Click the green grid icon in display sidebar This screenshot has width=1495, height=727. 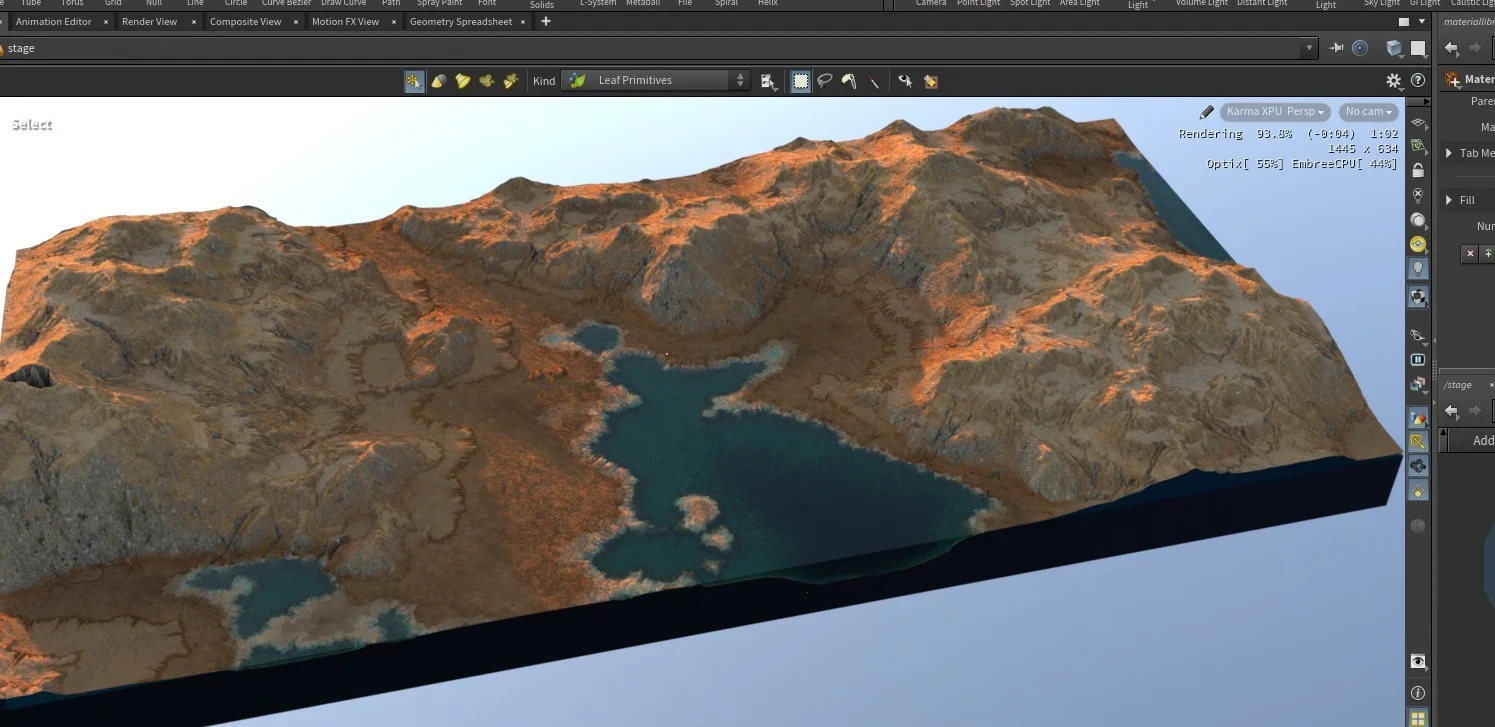click(x=1418, y=146)
